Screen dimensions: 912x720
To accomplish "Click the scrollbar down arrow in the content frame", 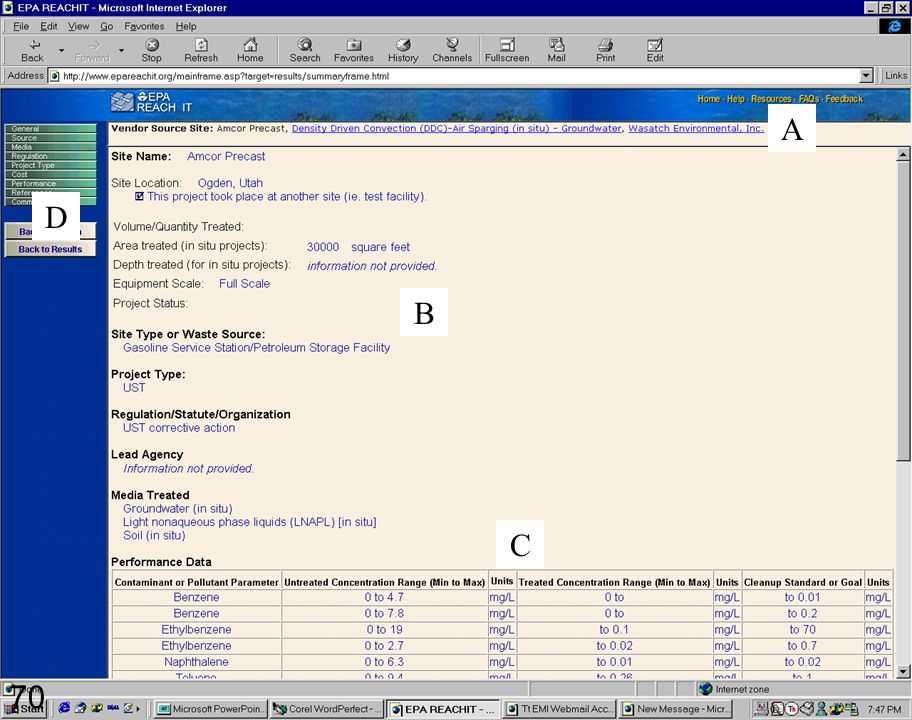I will 903,672.
